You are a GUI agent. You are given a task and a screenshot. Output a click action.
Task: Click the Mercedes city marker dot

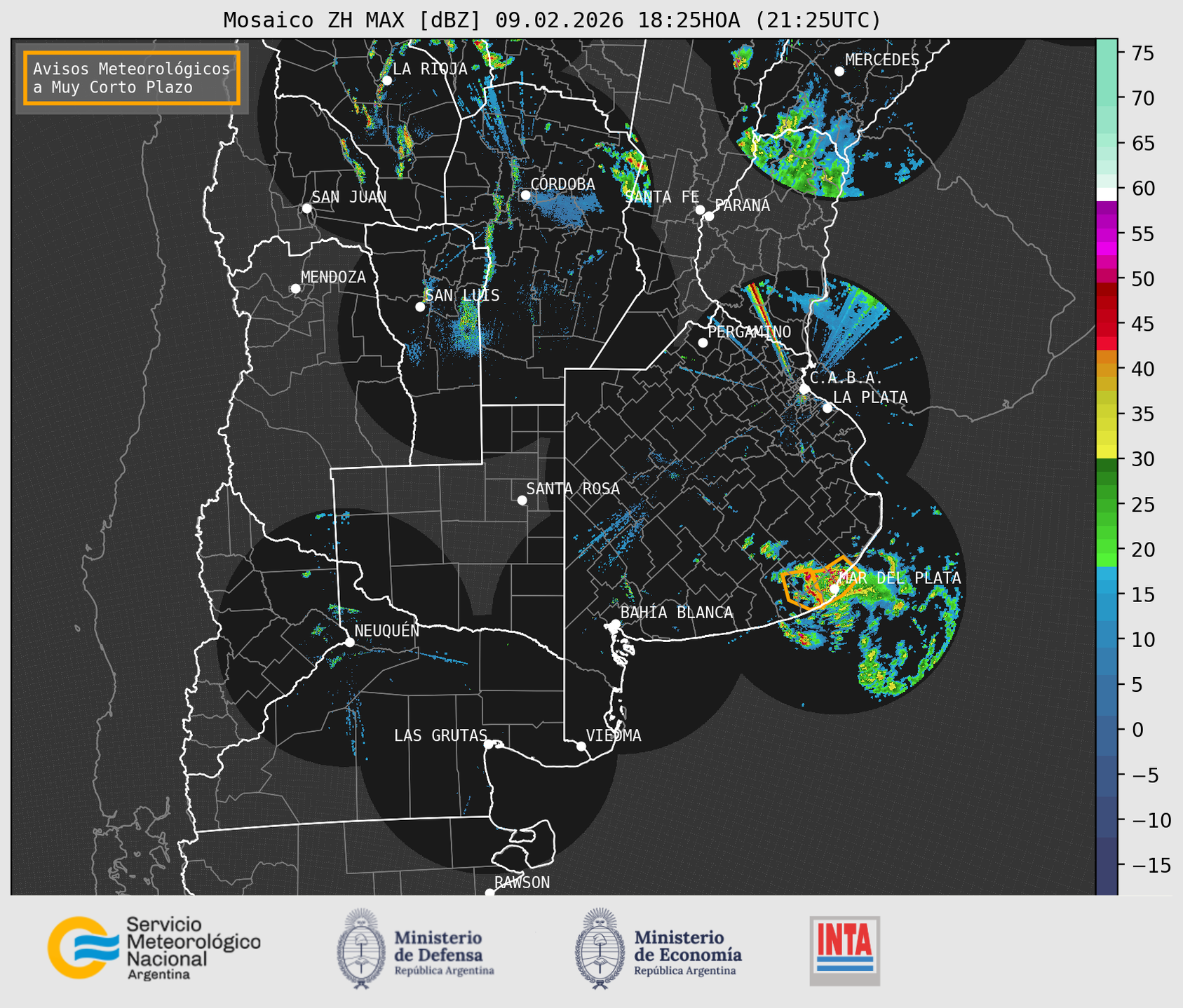839,71
